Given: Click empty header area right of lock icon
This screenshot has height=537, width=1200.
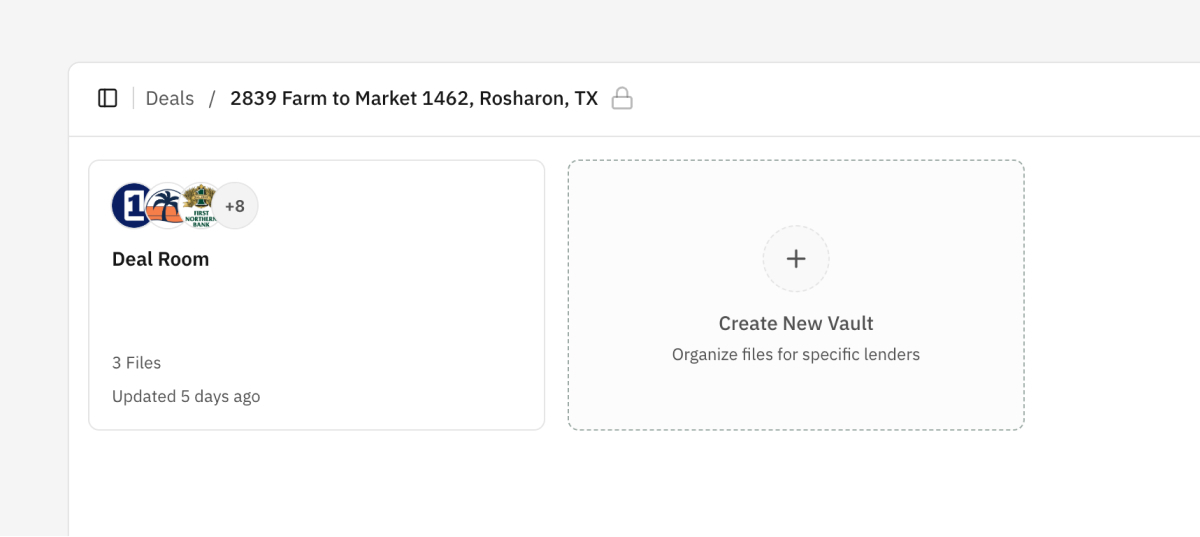Looking at the screenshot, I should 900,98.
